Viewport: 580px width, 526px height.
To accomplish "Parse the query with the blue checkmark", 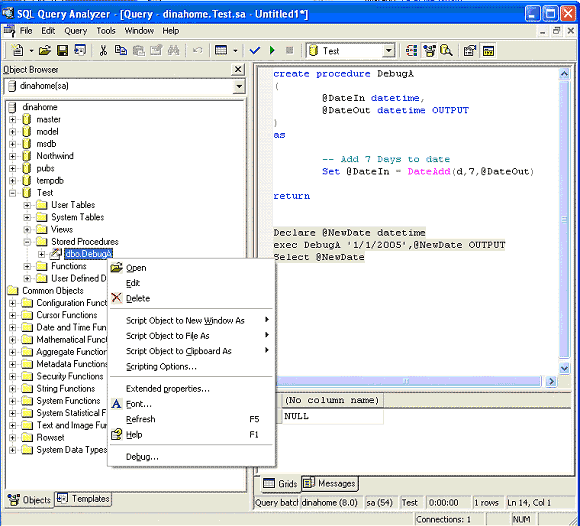I will click(x=254, y=50).
